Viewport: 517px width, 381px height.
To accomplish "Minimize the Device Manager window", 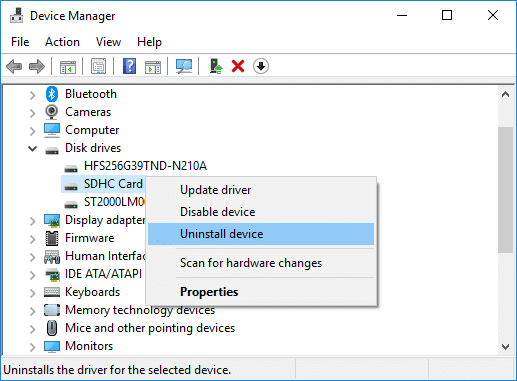I will click(x=402, y=15).
